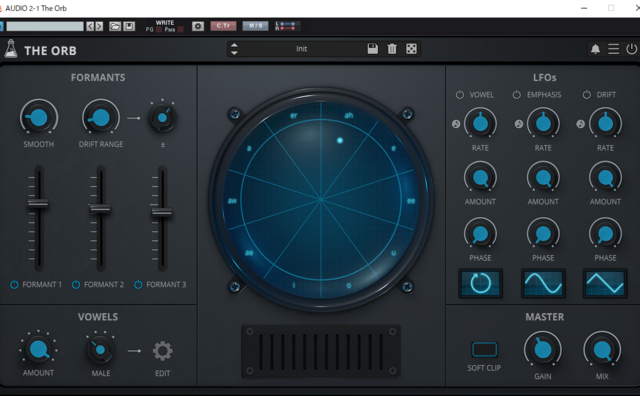Click the DRIFT LFO RATE knob
The height and width of the screenshot is (396, 640).
pos(605,123)
